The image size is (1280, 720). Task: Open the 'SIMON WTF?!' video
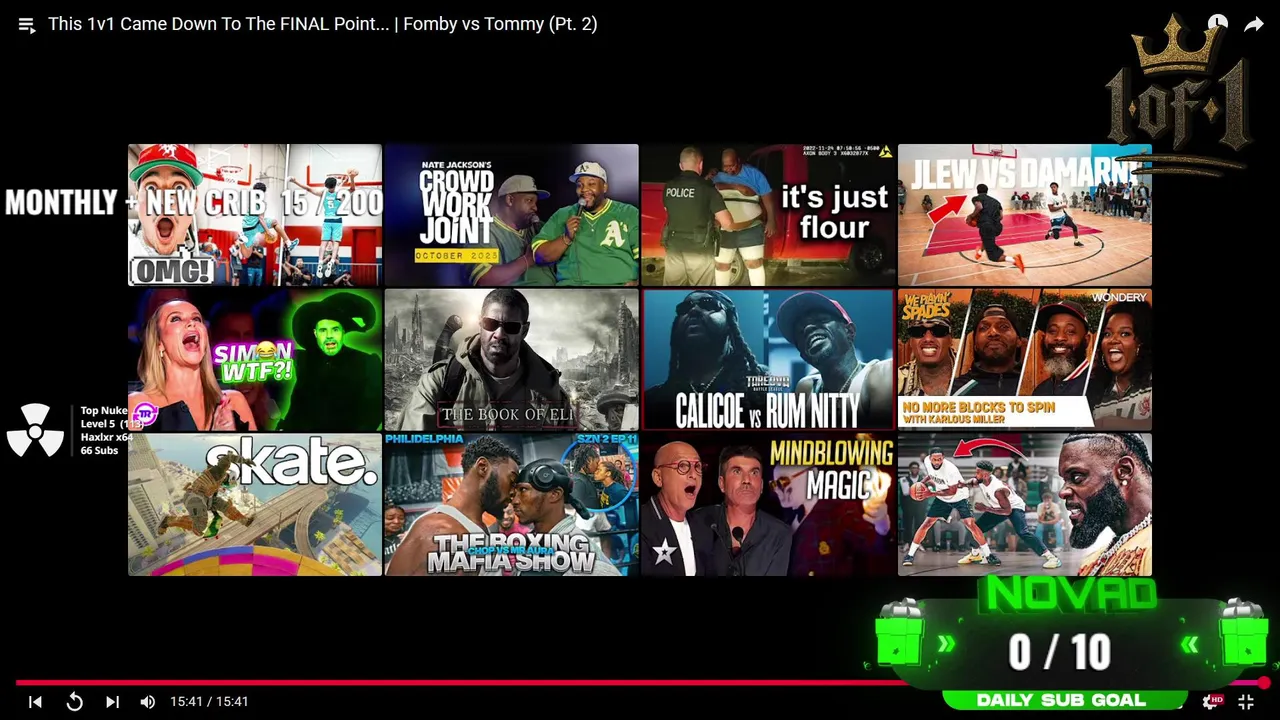click(255, 360)
